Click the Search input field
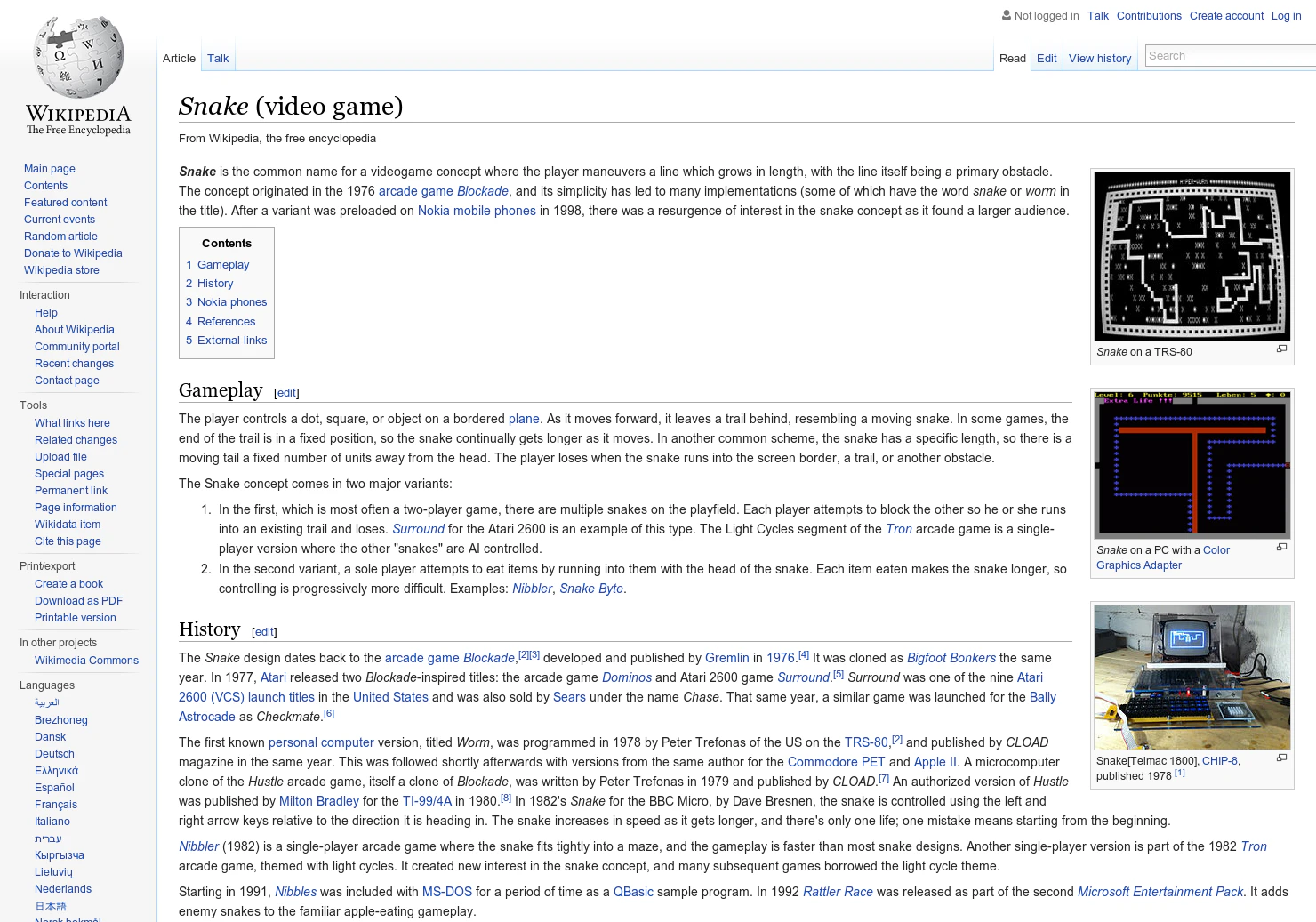The image size is (1316, 922). 1231,56
